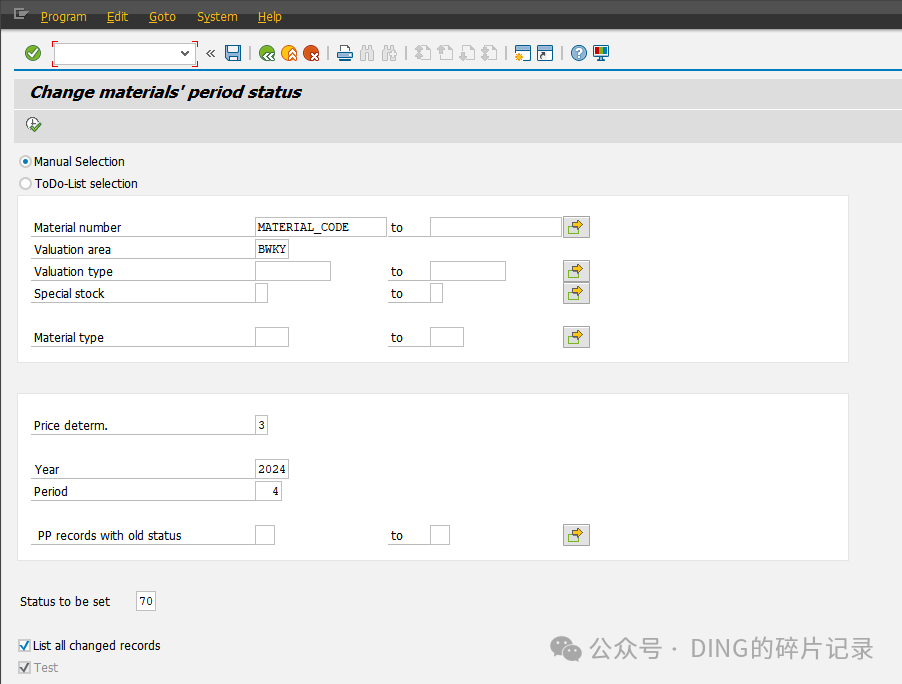Toggle the List all changed records checkbox

click(x=24, y=645)
